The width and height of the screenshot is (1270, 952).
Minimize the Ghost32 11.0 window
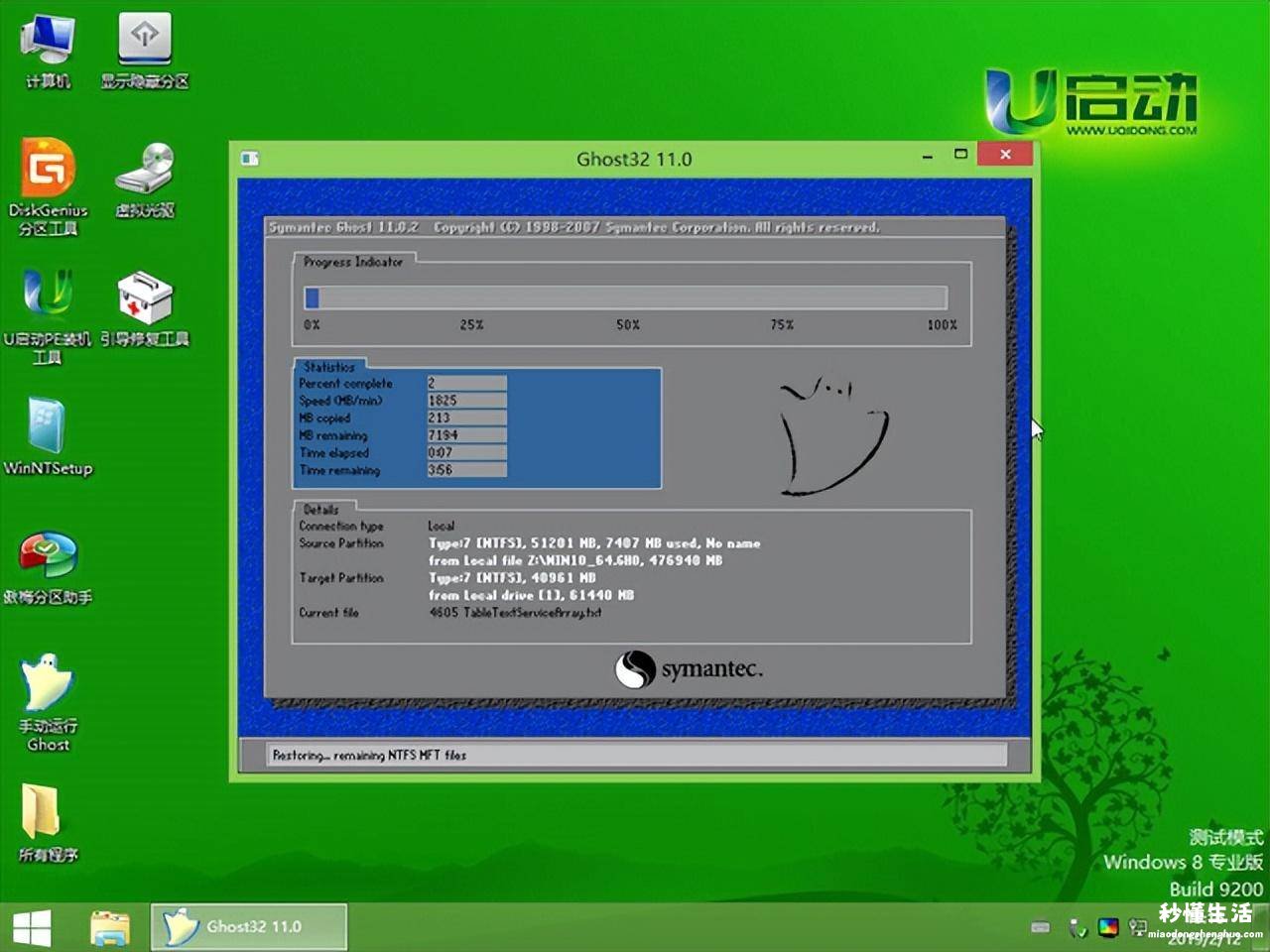(927, 156)
